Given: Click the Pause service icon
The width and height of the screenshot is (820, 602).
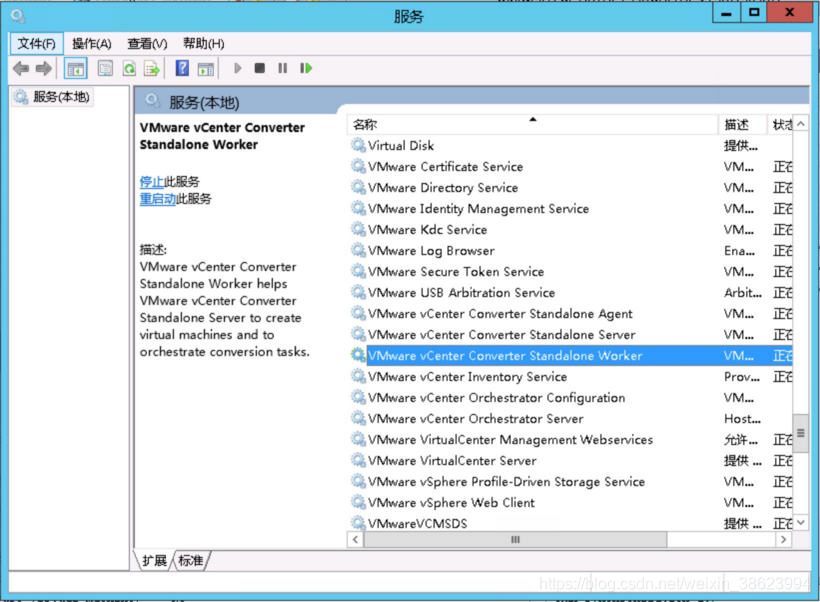Looking at the screenshot, I should click(282, 69).
